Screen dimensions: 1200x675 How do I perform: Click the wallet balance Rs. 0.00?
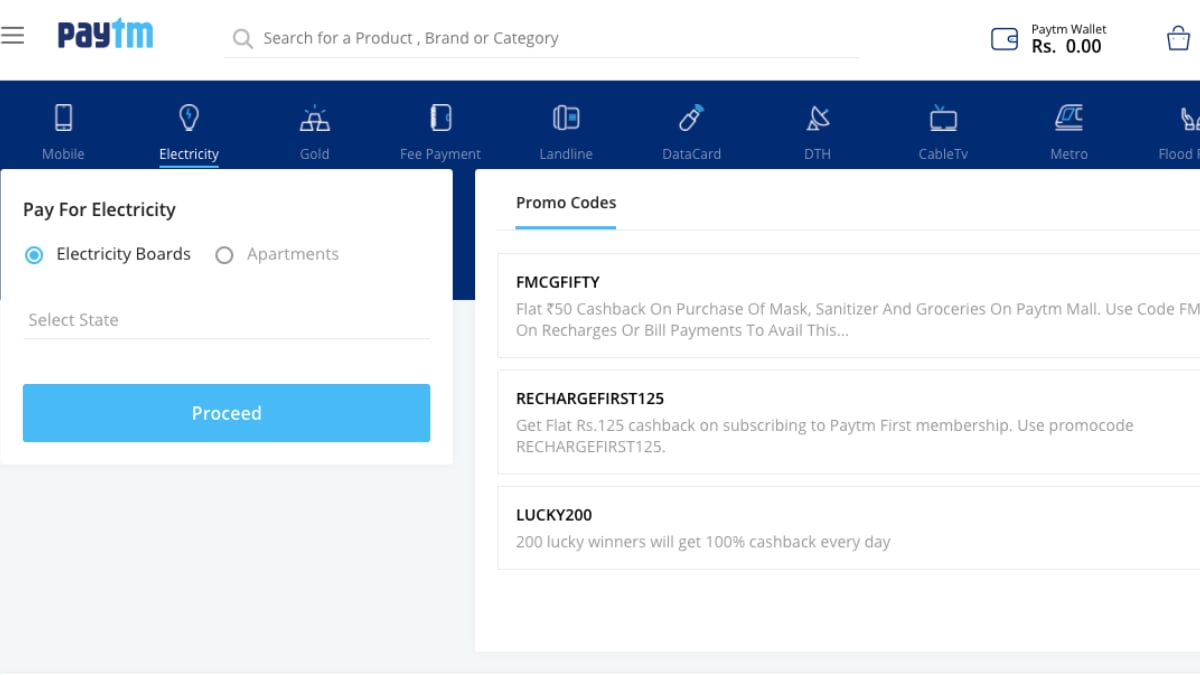tap(1066, 46)
